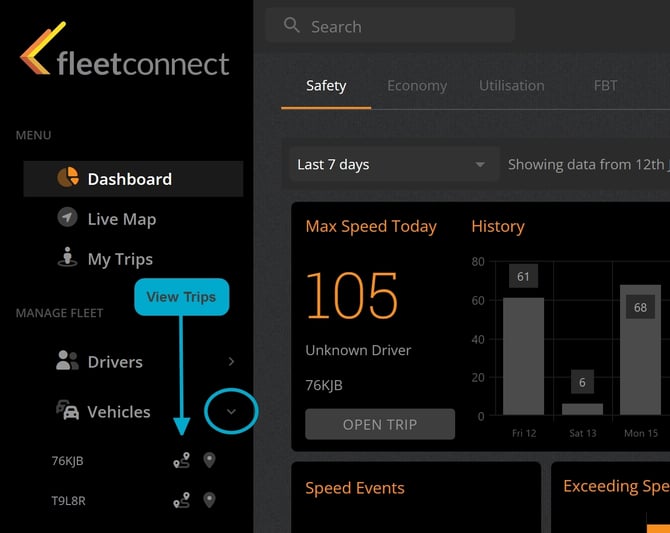The image size is (670, 533).
Task: Switch to the Utilisation tab
Action: [x=511, y=86]
